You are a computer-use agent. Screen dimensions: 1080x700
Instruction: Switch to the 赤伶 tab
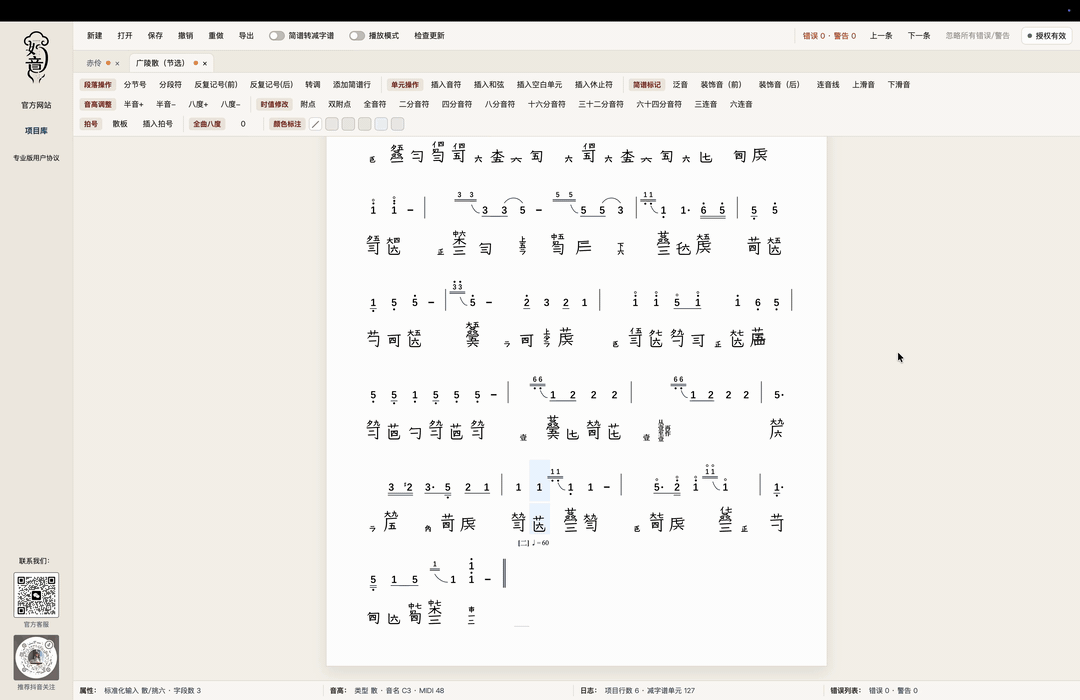click(x=94, y=63)
